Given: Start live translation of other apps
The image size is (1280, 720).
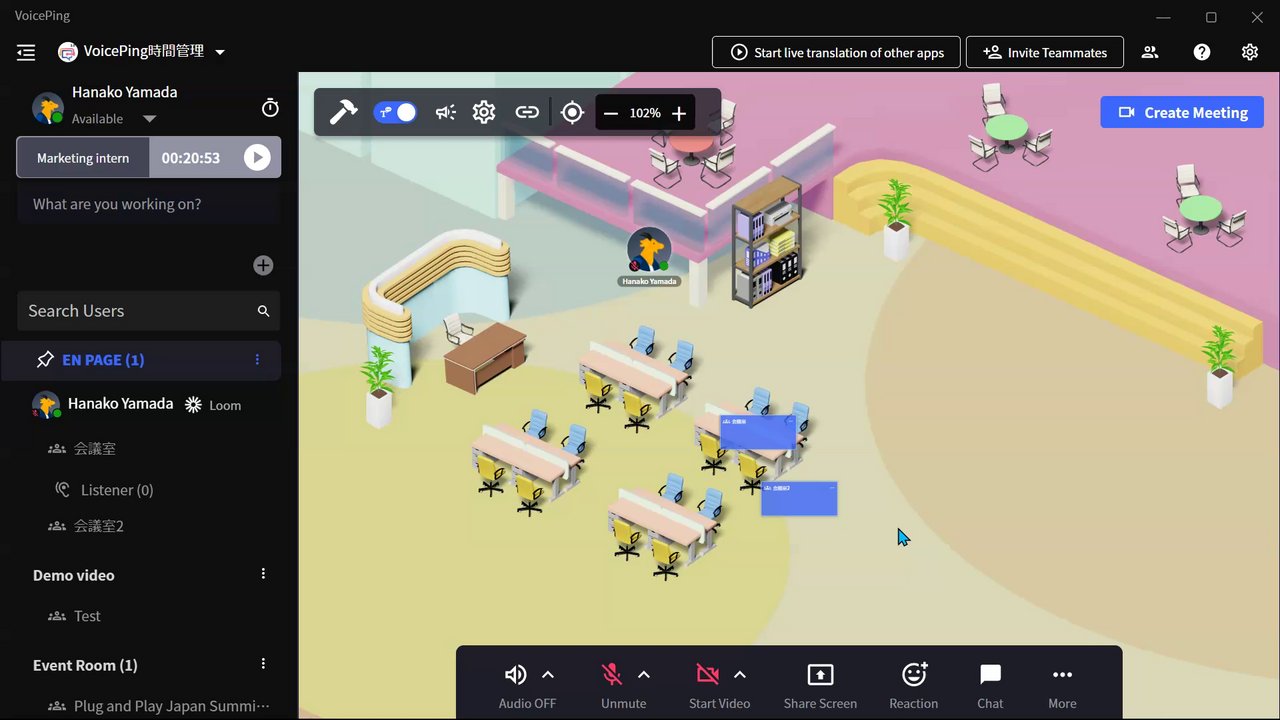Looking at the screenshot, I should 836,52.
